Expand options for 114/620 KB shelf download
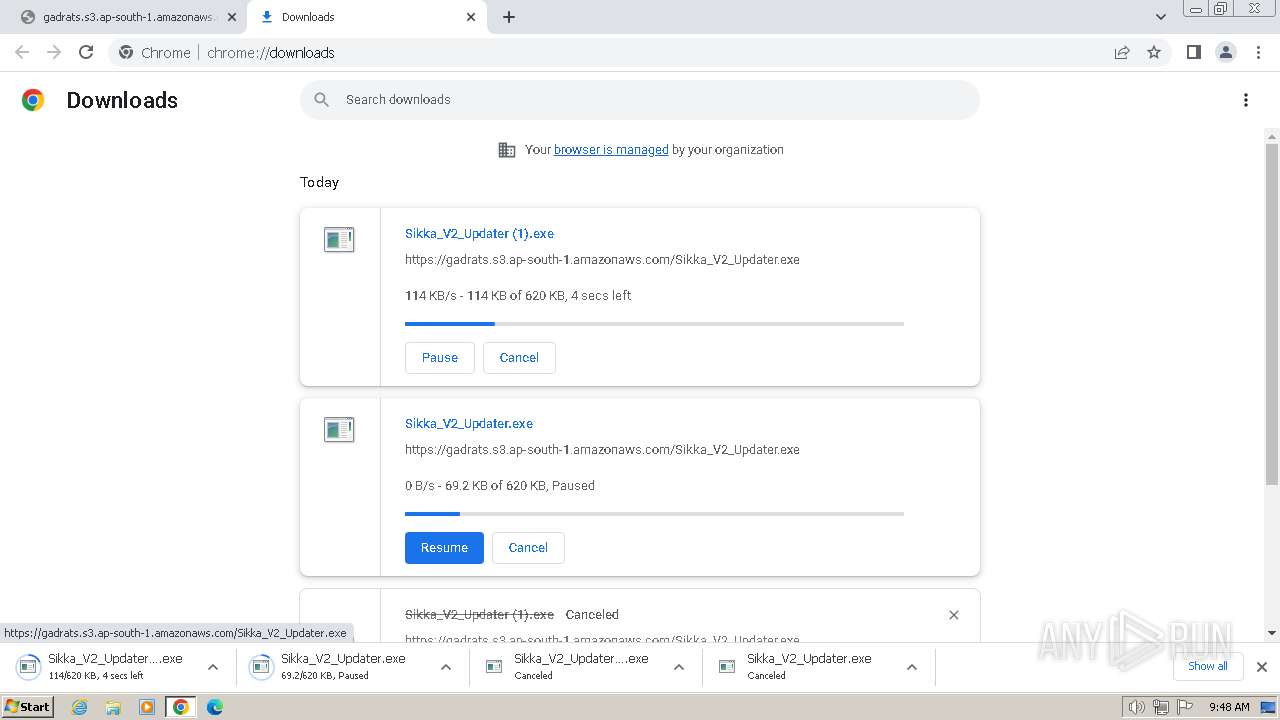The width and height of the screenshot is (1280, 720). [212, 667]
